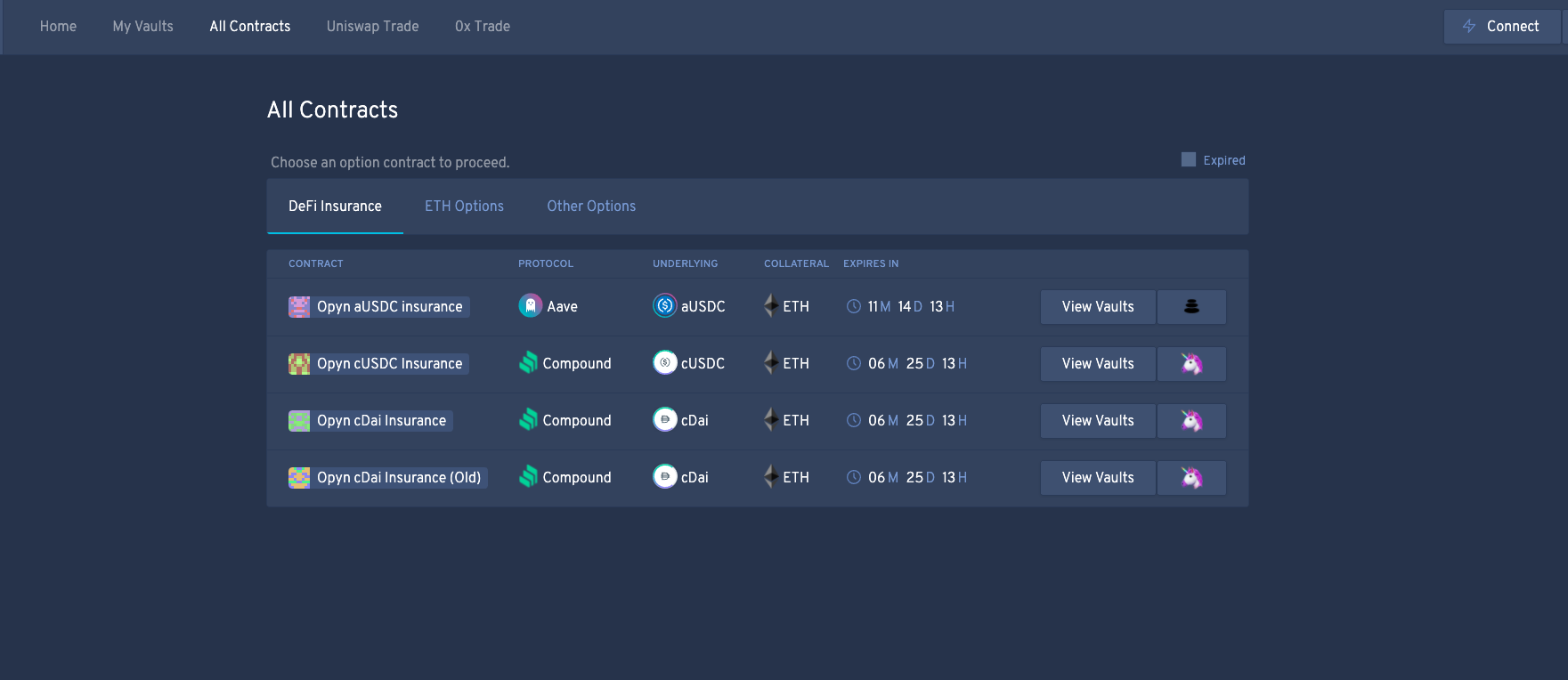This screenshot has height=680, width=1568.
Task: Open 0x Trade page
Action: [x=483, y=27]
